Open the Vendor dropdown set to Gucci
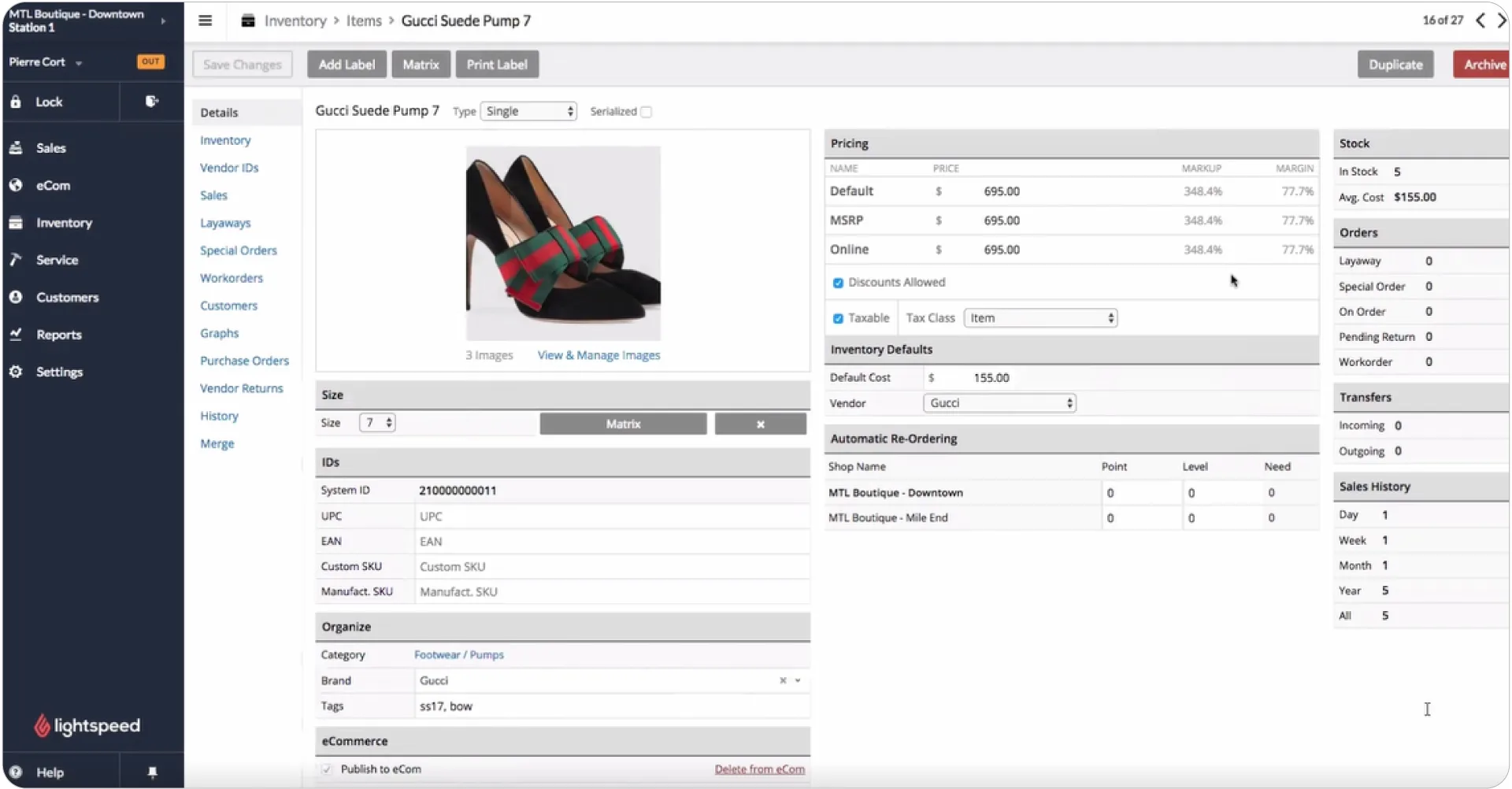The image size is (1512, 789). 999,403
